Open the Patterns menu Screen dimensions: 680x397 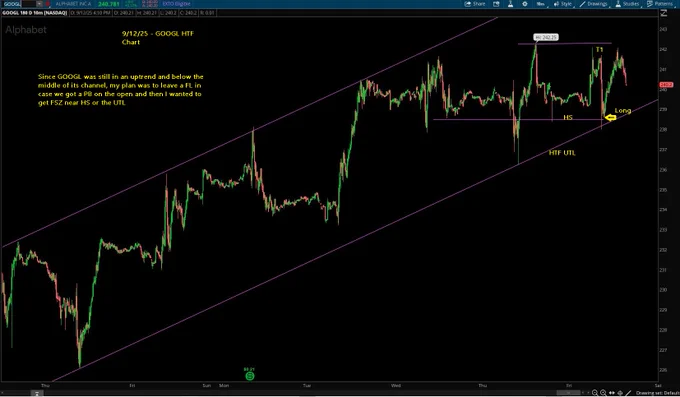[660, 4]
